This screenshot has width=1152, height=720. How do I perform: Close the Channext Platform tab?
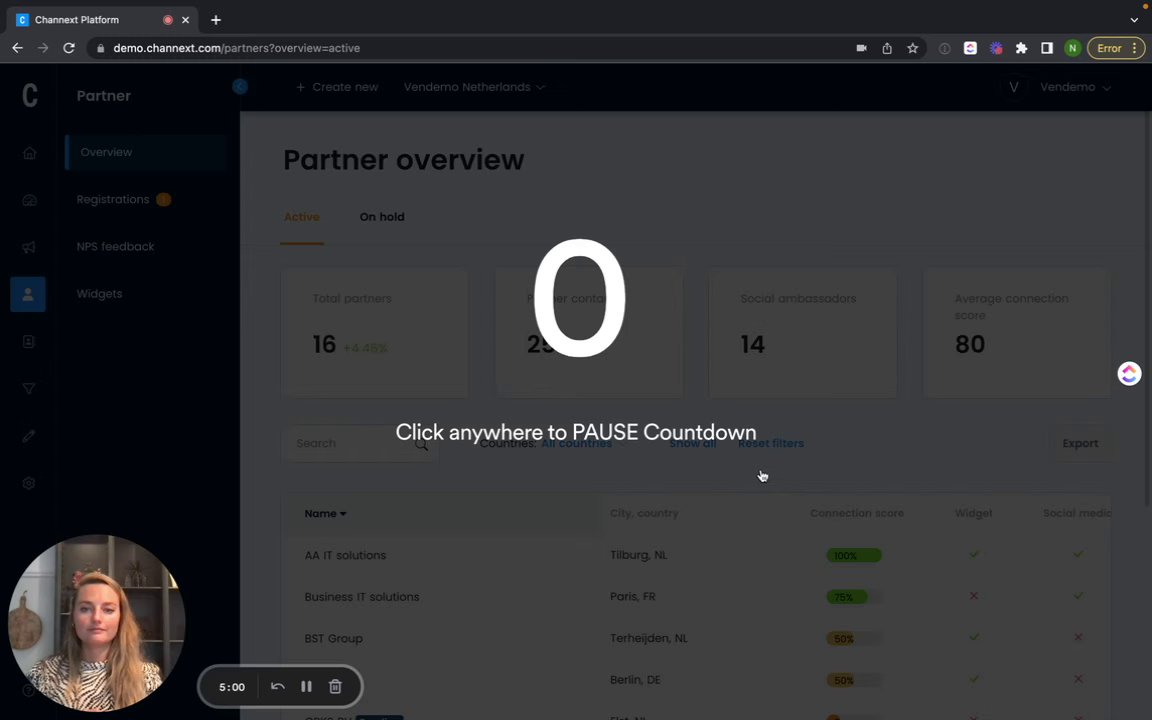coord(185,20)
